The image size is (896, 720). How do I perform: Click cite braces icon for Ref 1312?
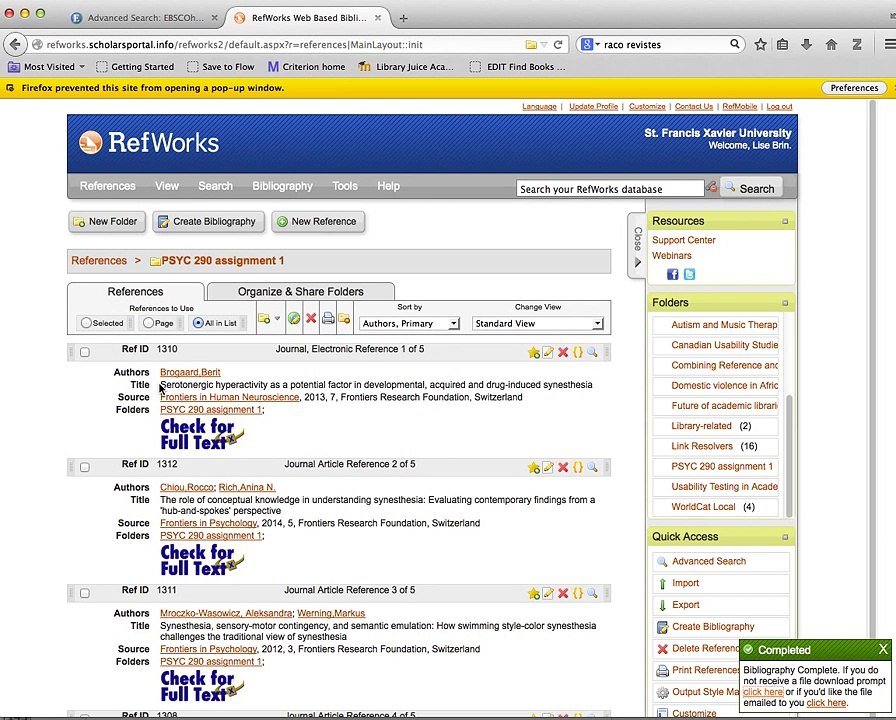coord(578,467)
